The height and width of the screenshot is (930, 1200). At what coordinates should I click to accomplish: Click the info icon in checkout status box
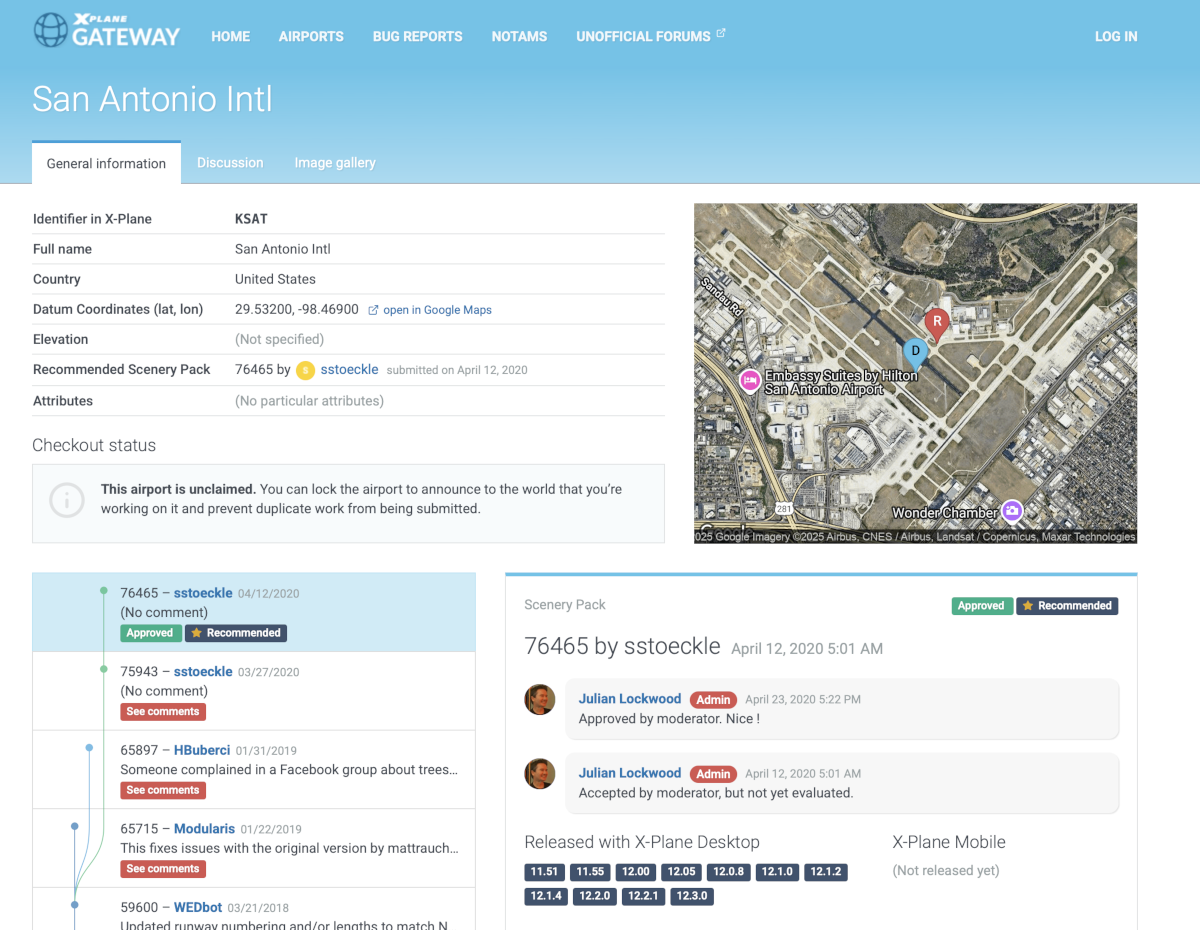point(67,500)
